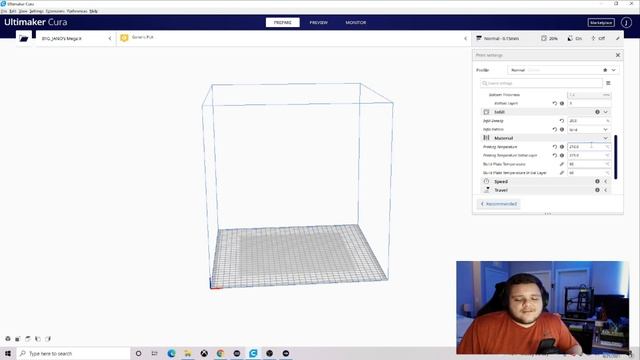The image size is (640, 360).
Task: Reset the Bottom Layers value
Action: 554,103
